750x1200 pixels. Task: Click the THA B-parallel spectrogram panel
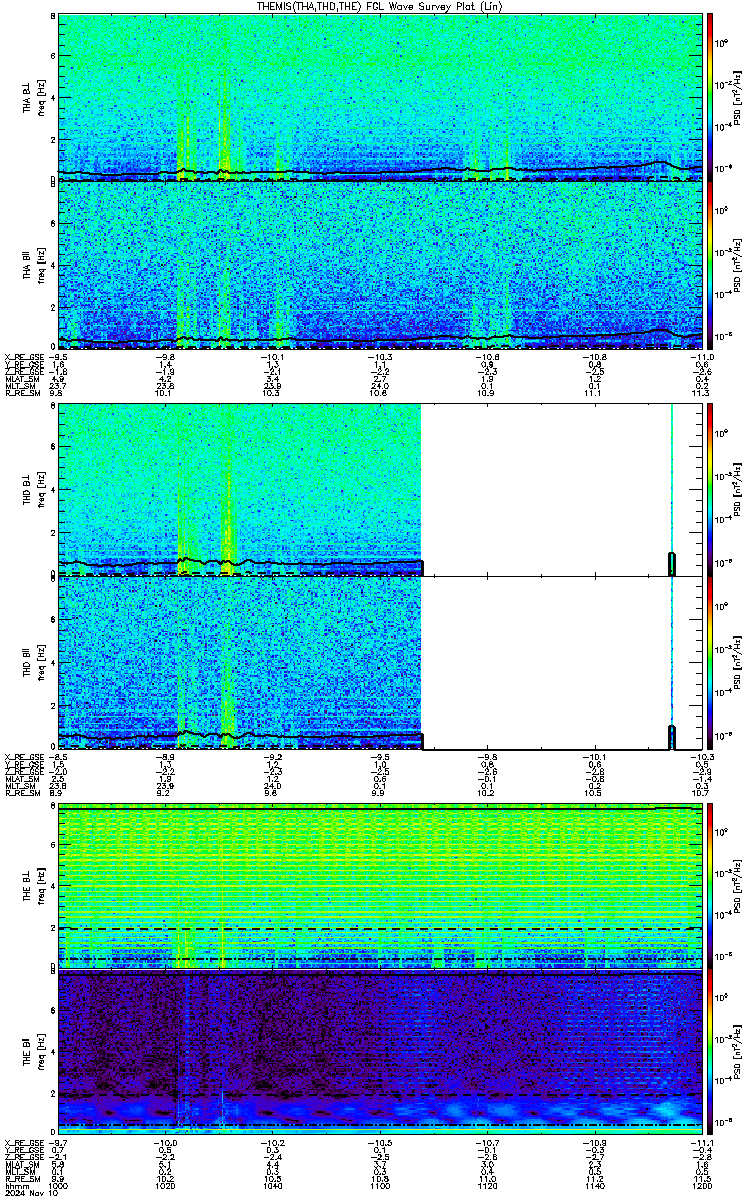click(x=380, y=265)
